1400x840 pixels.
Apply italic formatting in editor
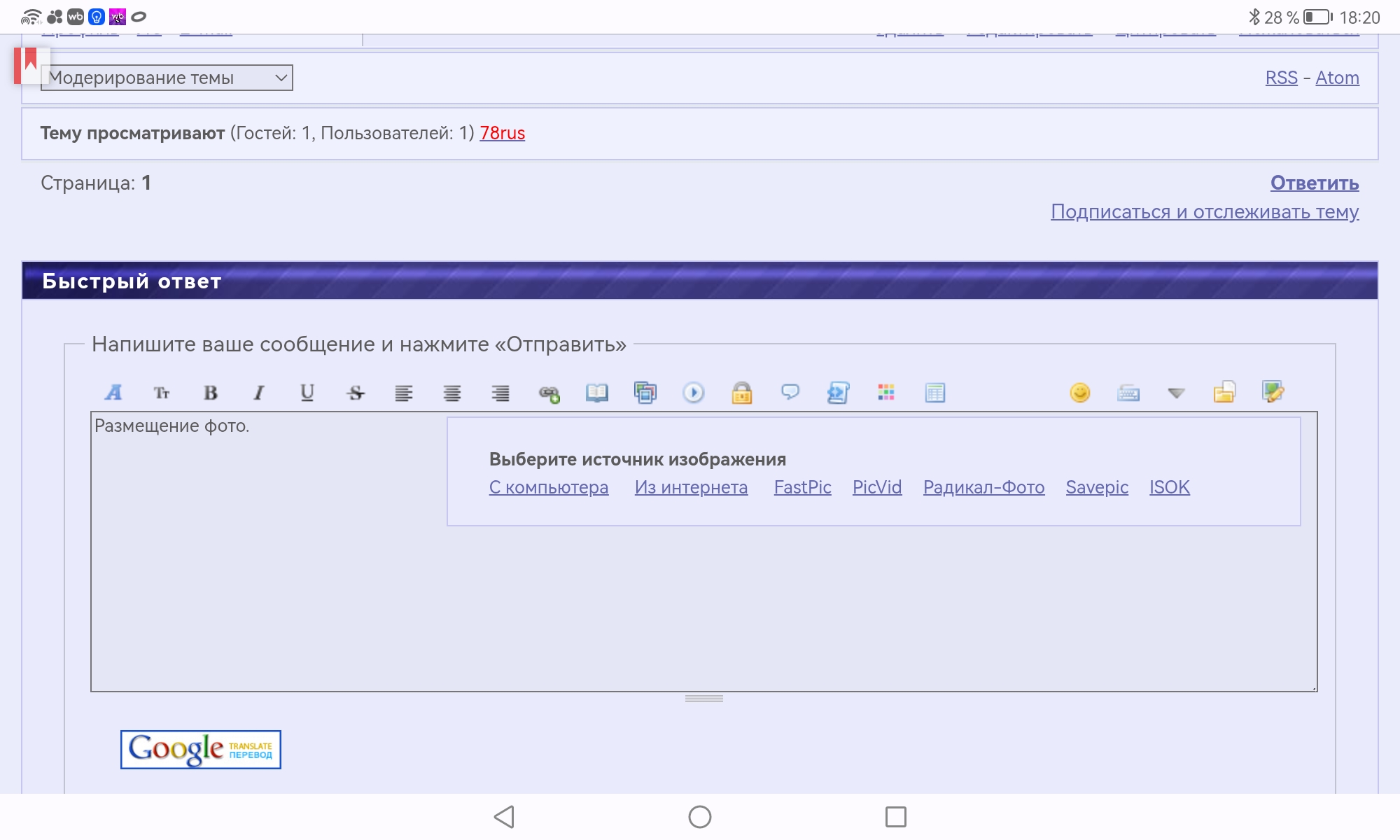tap(259, 393)
